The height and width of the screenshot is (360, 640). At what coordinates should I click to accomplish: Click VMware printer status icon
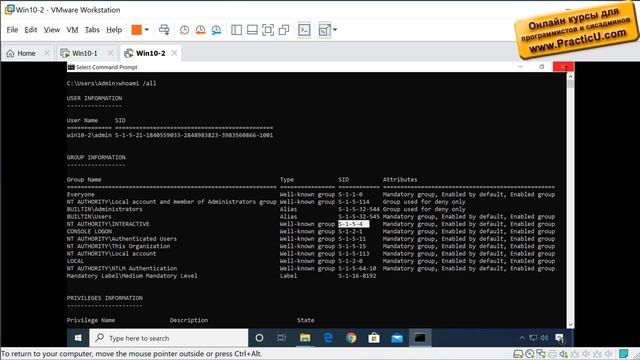(552, 354)
